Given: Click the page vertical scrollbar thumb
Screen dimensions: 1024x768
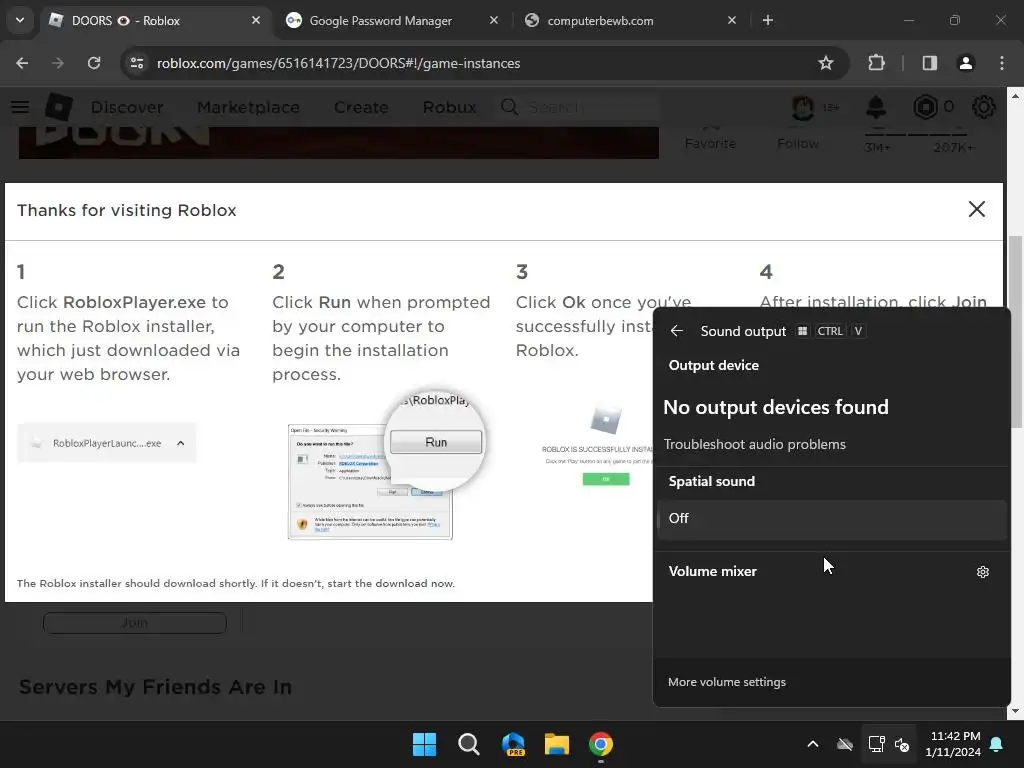Looking at the screenshot, I should [1016, 332].
